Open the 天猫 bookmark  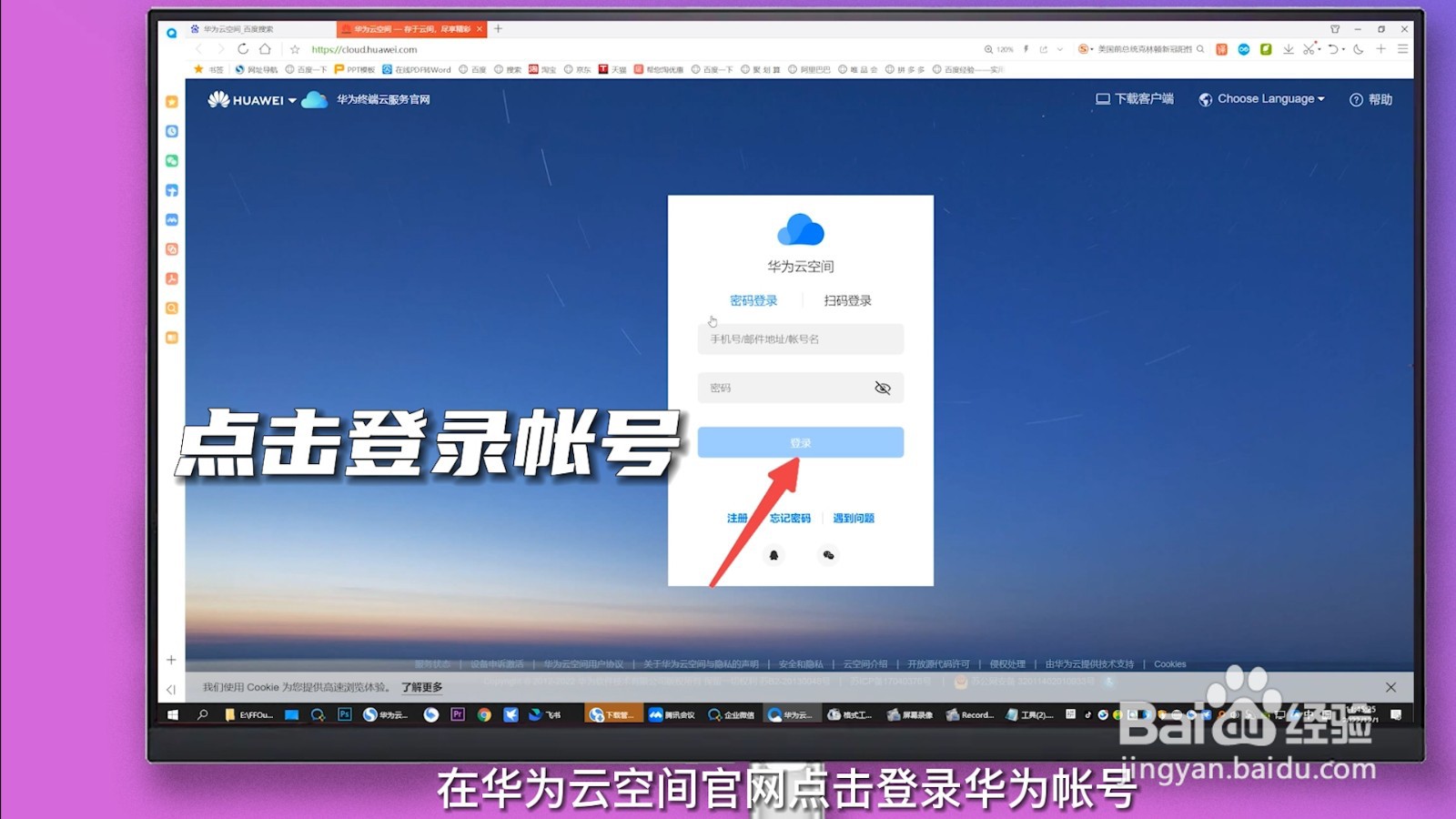(612, 69)
